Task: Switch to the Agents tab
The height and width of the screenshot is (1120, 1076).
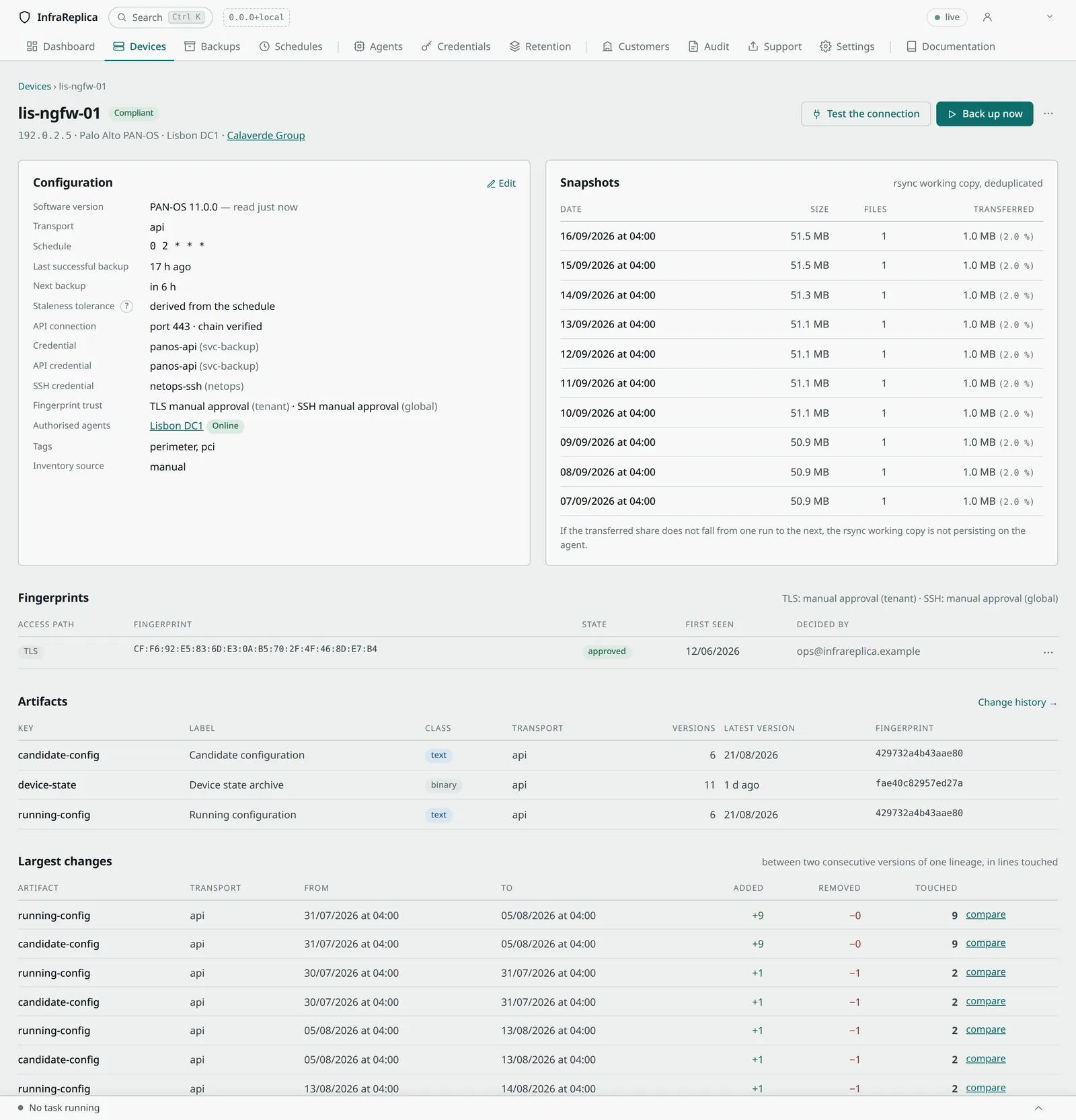Action: 378,46
